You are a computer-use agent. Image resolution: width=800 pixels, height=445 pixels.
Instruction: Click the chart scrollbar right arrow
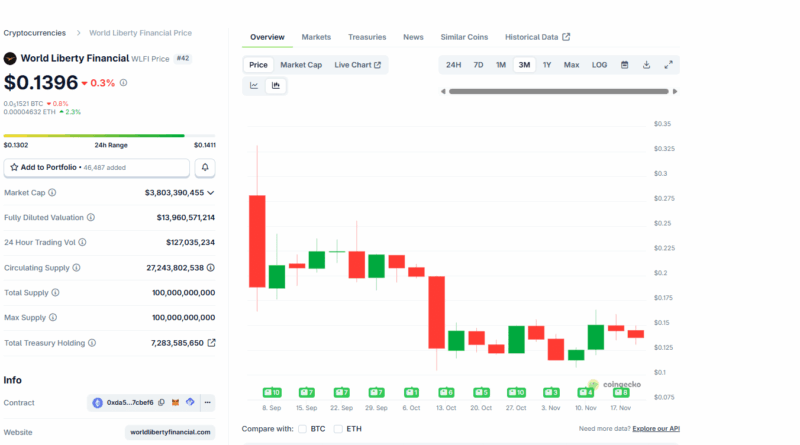[x=675, y=92]
